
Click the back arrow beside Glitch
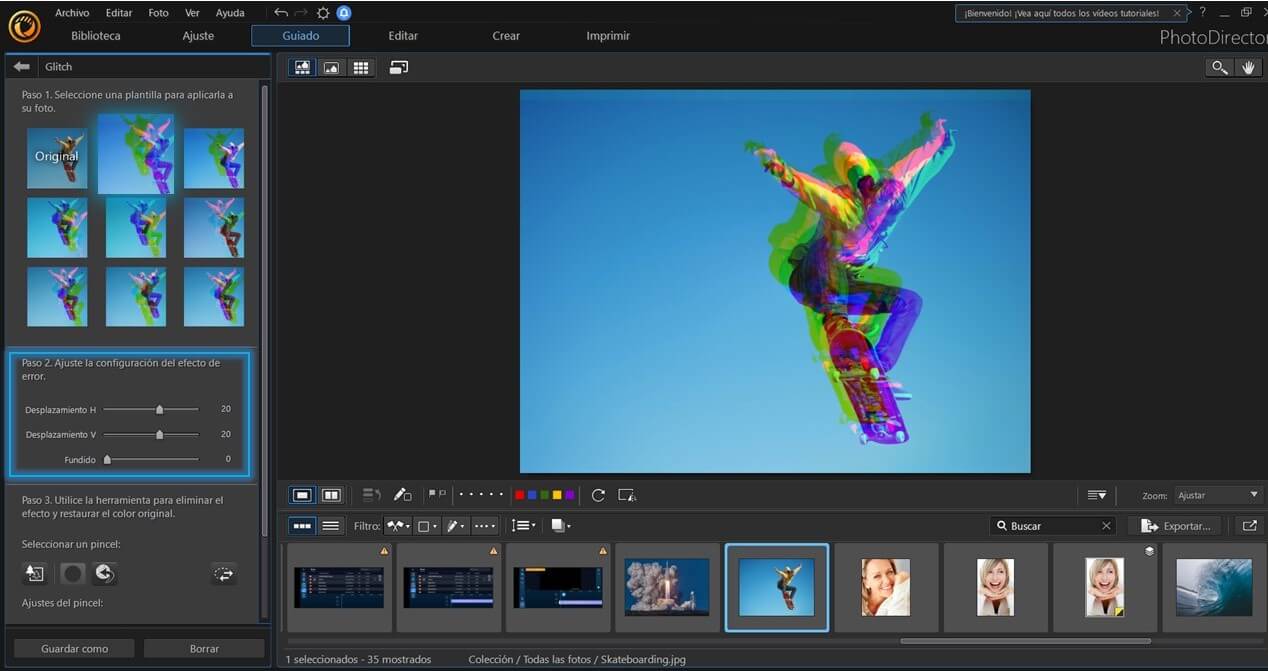click(x=21, y=67)
